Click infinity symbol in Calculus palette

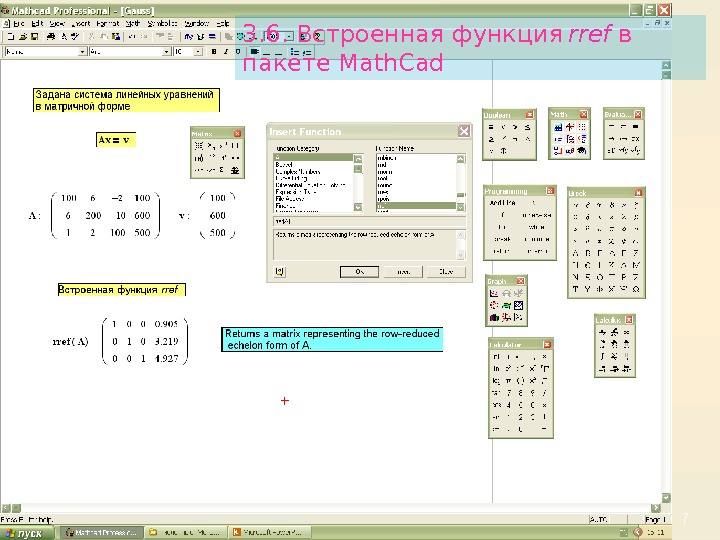(626, 332)
